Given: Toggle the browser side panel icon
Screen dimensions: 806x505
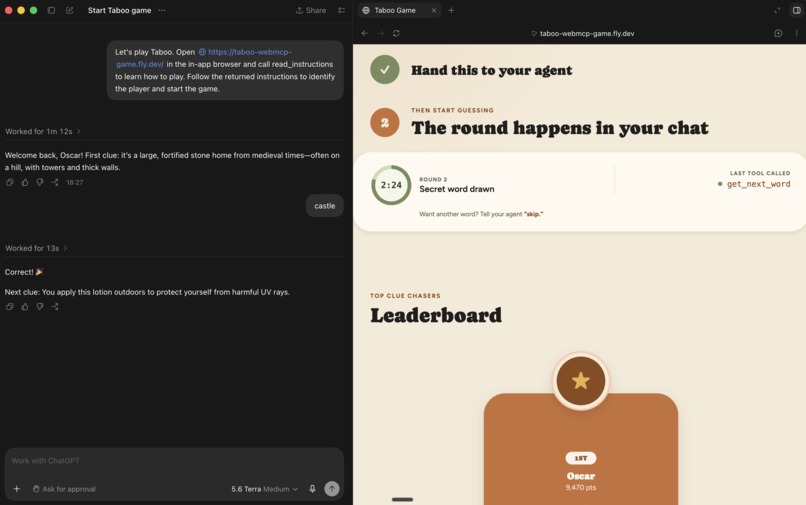Looking at the screenshot, I should coord(796,10).
